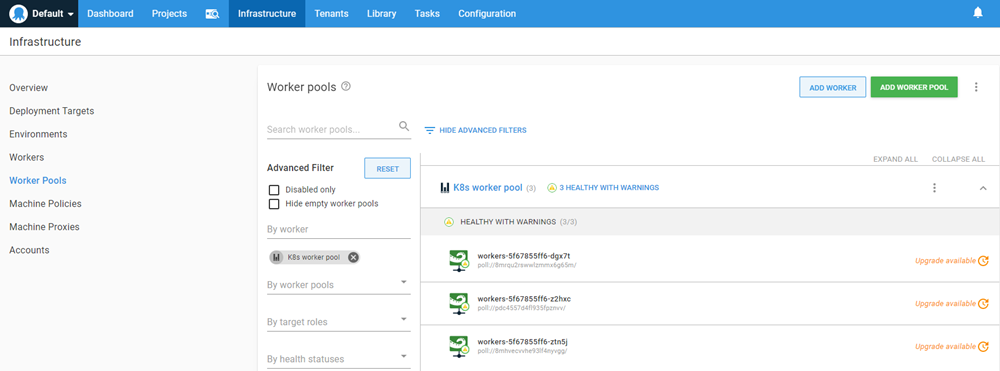Click inside the Search worker pools field
Screen dimensions: 1000x371
[331, 129]
